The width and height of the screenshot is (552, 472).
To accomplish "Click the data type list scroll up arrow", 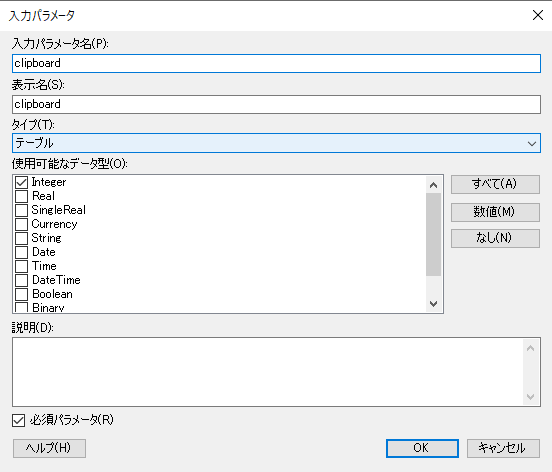I will (434, 185).
